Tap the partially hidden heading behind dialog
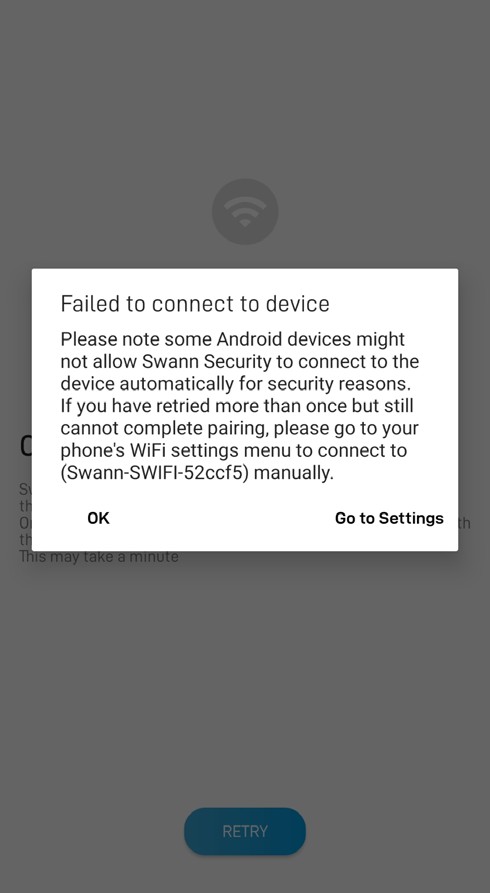 26,446
